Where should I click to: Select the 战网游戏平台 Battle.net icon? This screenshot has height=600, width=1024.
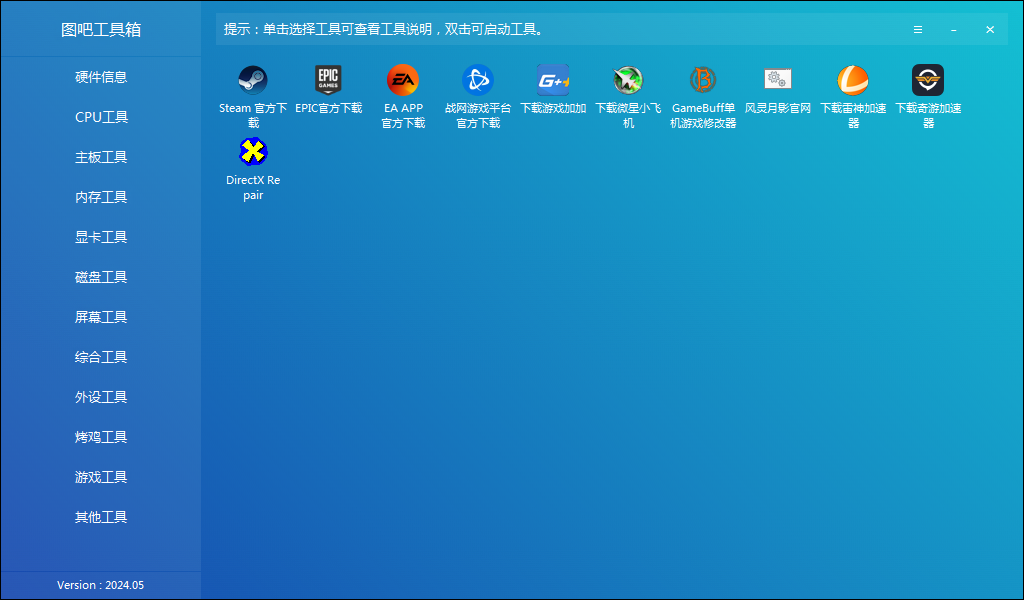(478, 80)
